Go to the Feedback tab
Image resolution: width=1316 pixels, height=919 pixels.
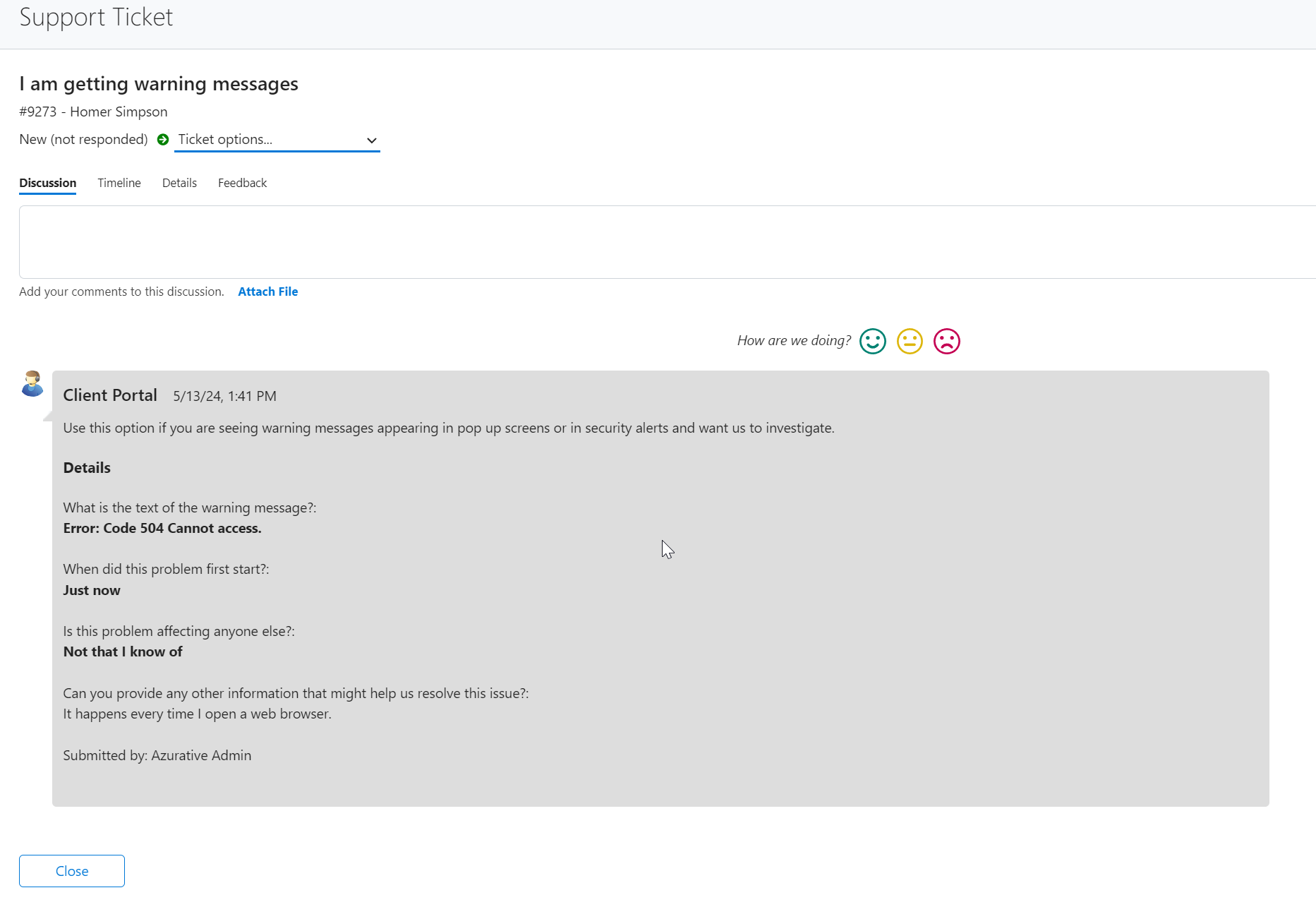242,184
